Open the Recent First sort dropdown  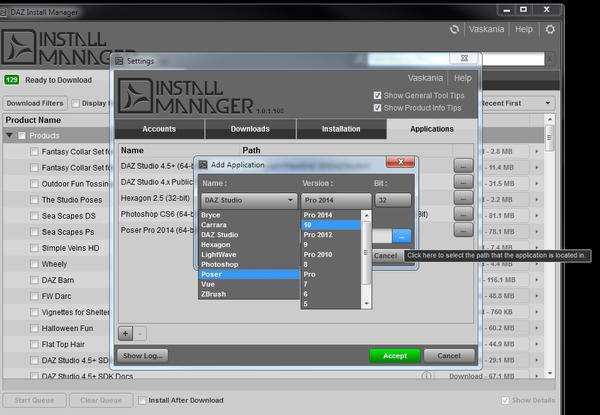point(517,103)
